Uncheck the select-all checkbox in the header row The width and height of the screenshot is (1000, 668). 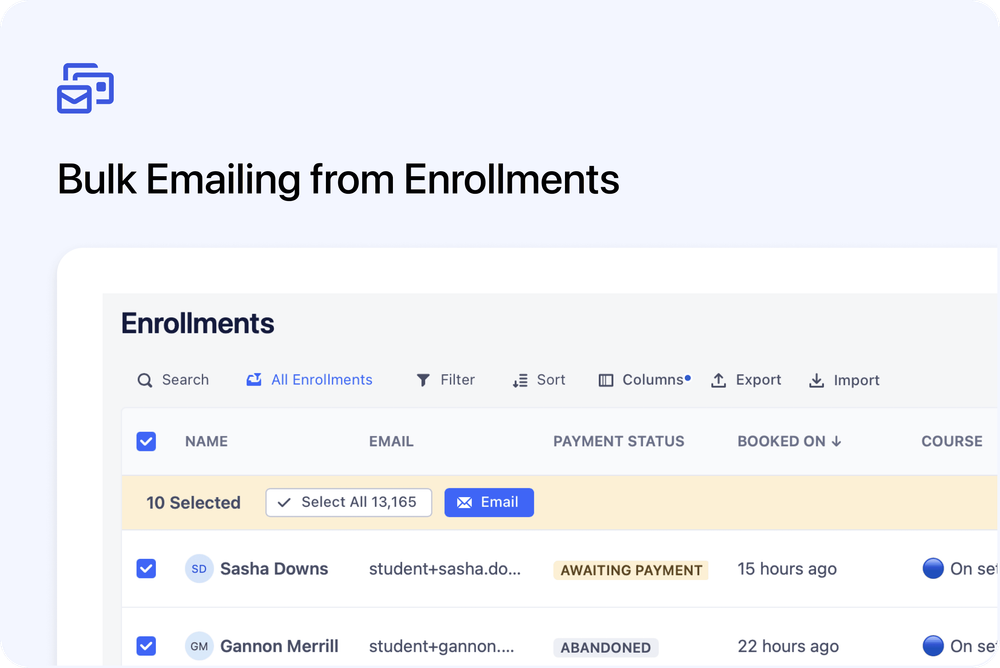point(146,441)
